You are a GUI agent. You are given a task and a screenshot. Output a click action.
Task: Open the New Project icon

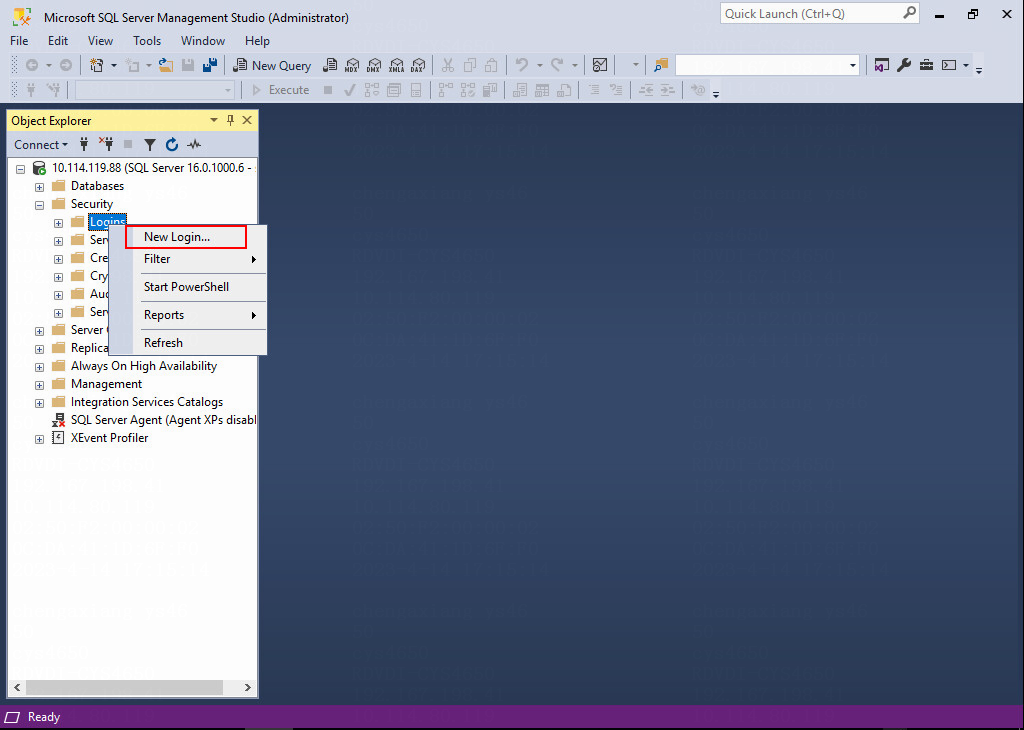97,65
